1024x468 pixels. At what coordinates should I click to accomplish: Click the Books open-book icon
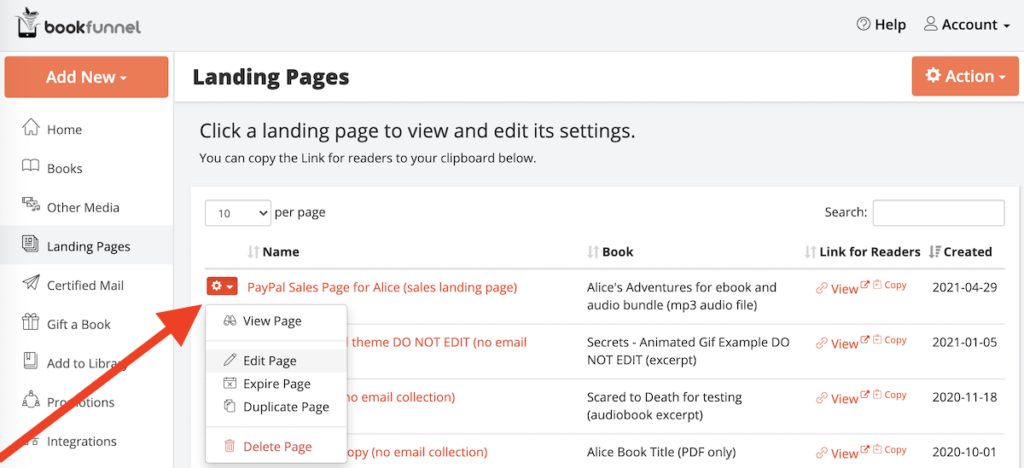coord(31,167)
